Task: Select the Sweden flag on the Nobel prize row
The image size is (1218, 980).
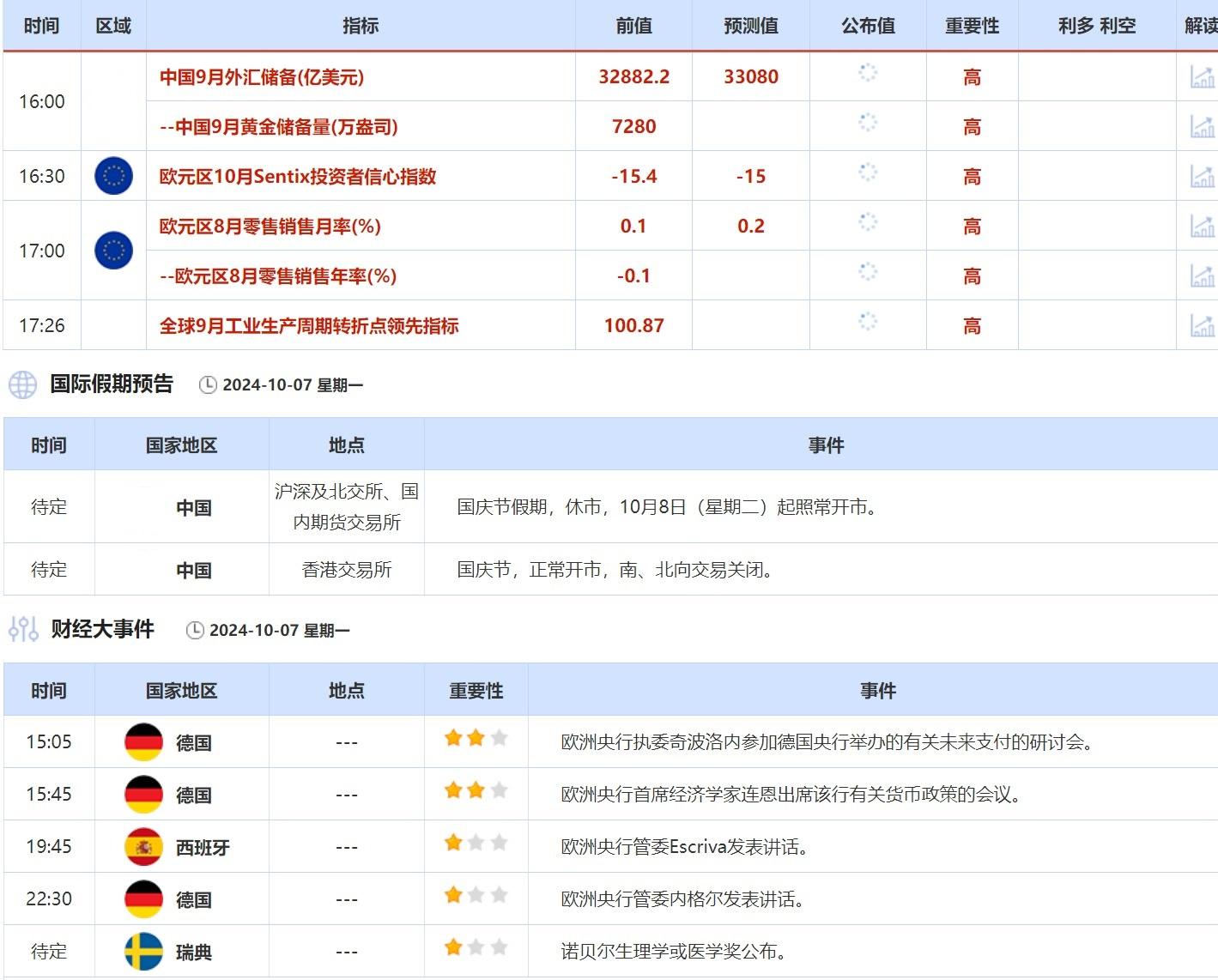Action: click(x=143, y=950)
